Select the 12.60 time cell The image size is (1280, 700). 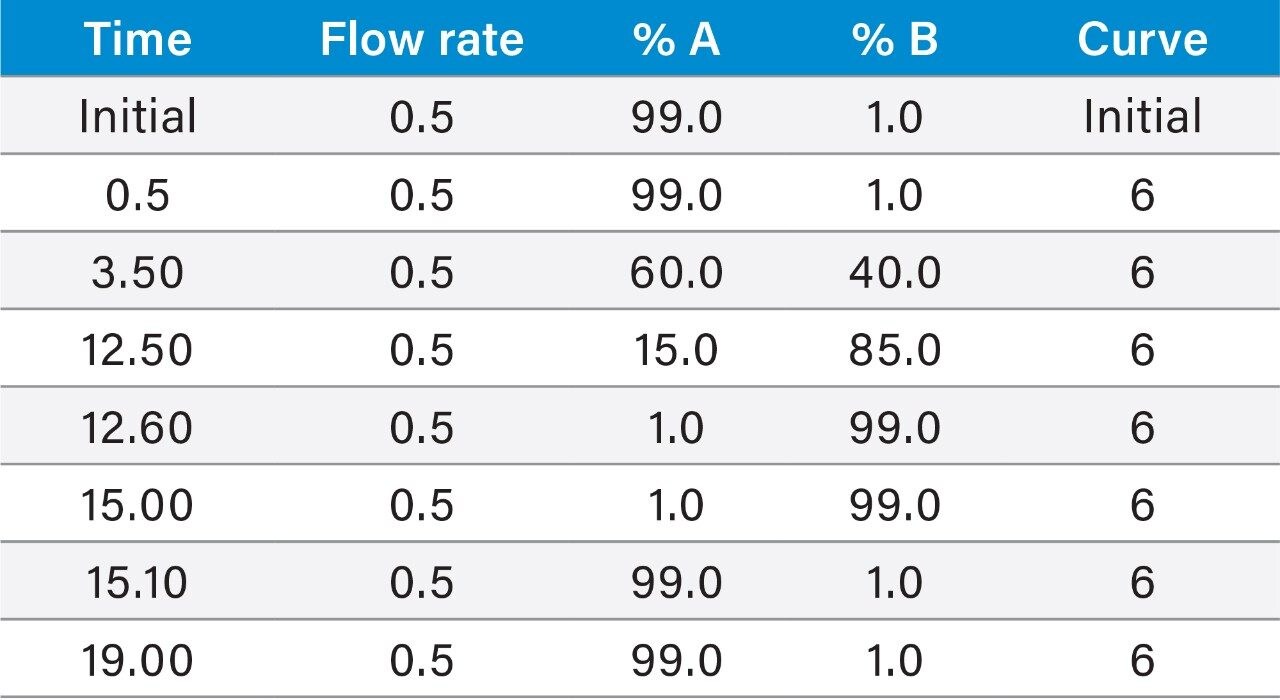tap(137, 428)
